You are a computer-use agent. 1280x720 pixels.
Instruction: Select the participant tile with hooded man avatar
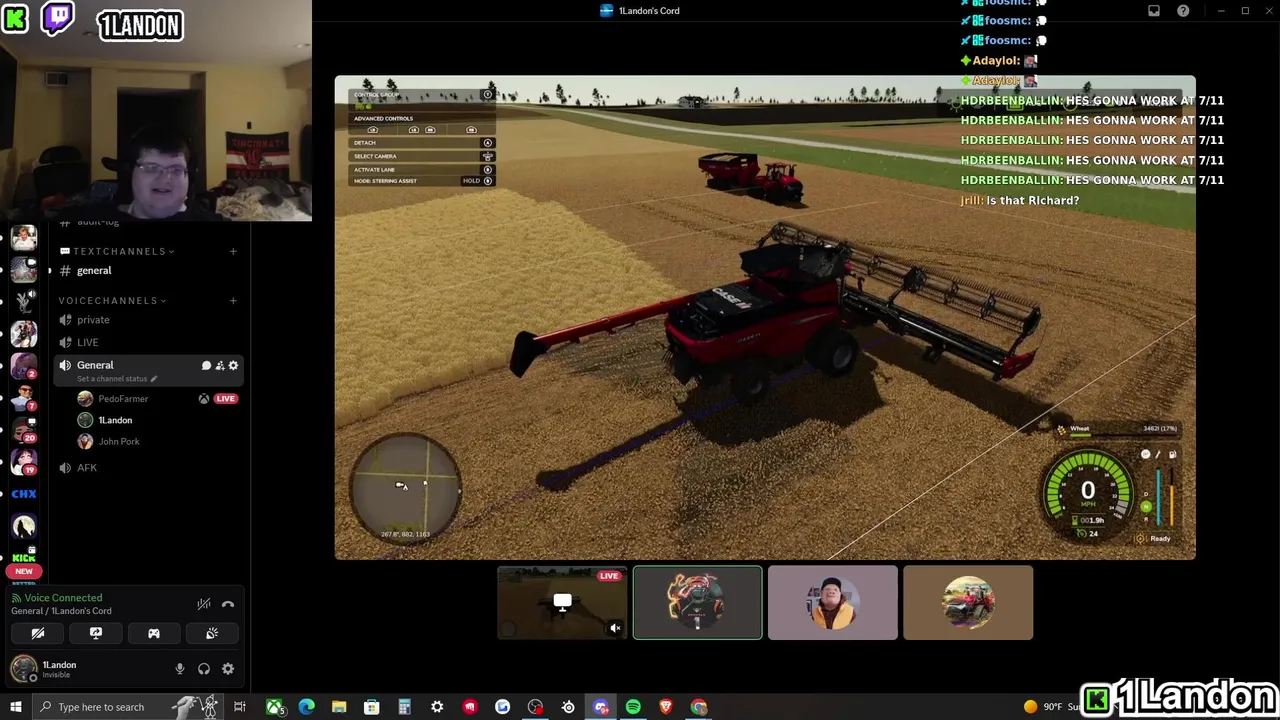pyautogui.click(x=832, y=603)
